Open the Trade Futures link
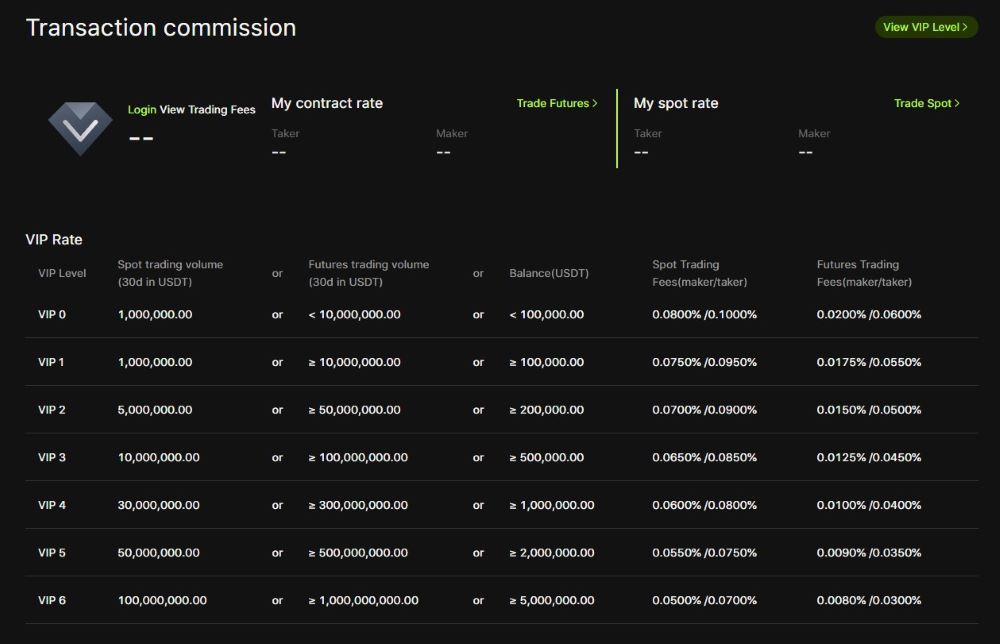 [557, 103]
